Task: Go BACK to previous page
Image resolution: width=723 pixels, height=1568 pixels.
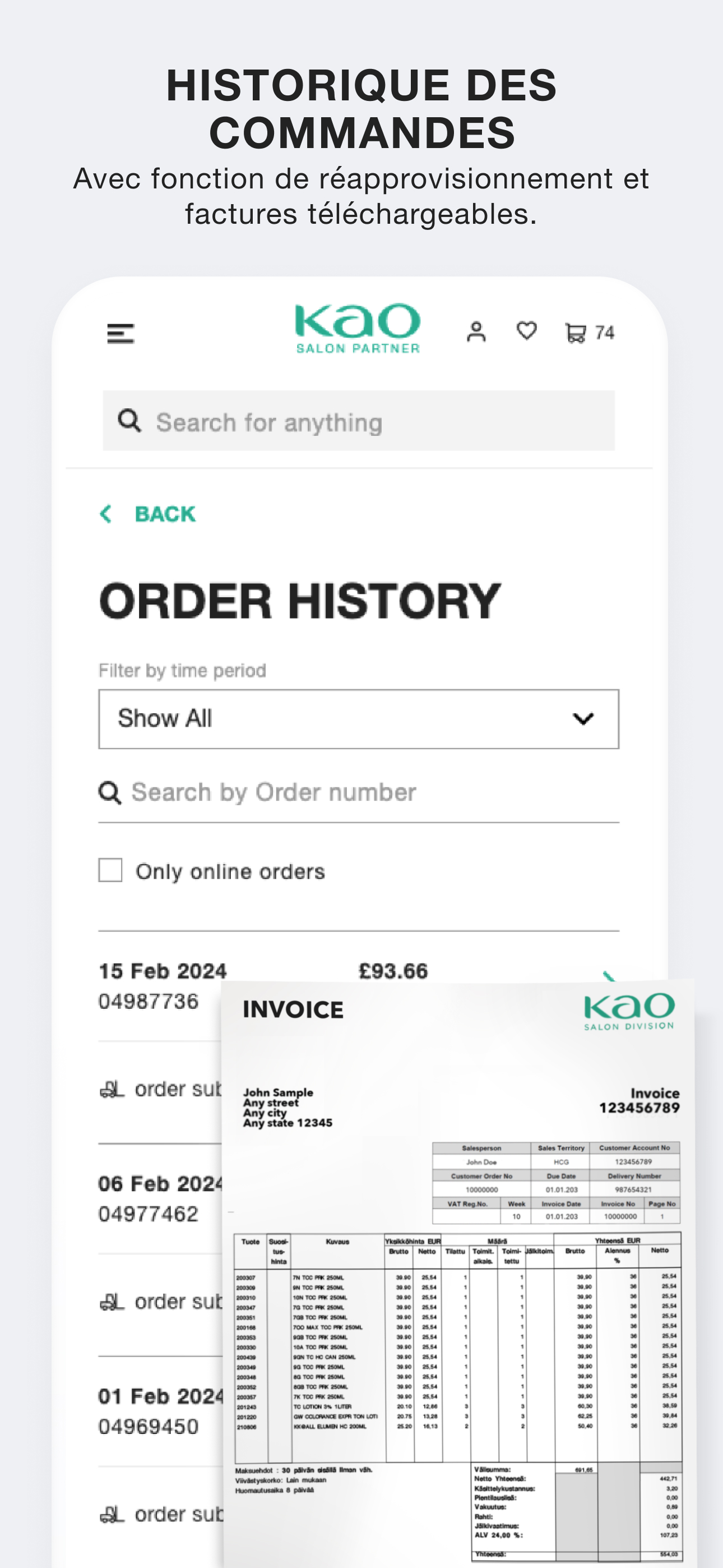Action: click(x=165, y=514)
